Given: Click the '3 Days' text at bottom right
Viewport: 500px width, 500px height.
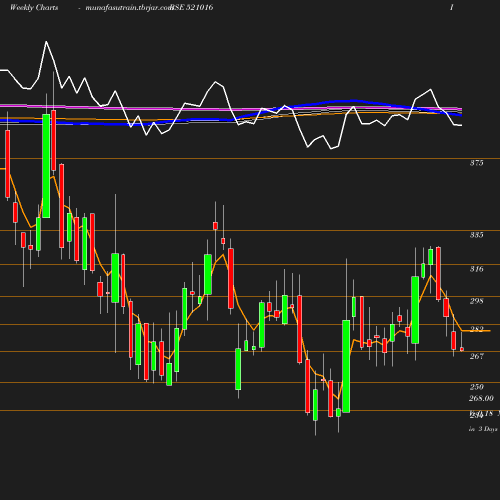Looking at the screenshot, I should pyautogui.click(x=488, y=429).
